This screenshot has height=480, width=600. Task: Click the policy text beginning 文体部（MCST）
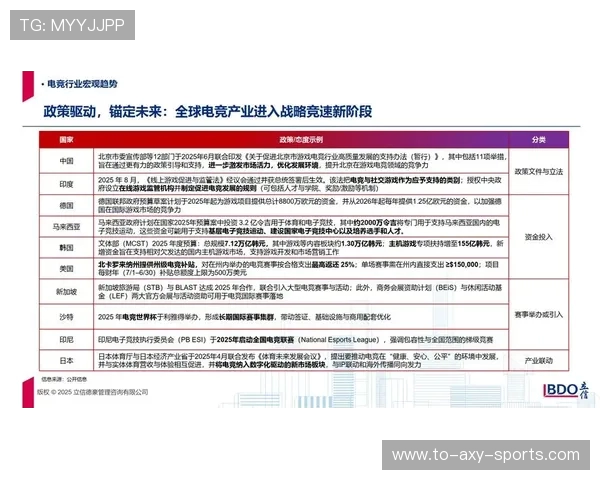301,248
